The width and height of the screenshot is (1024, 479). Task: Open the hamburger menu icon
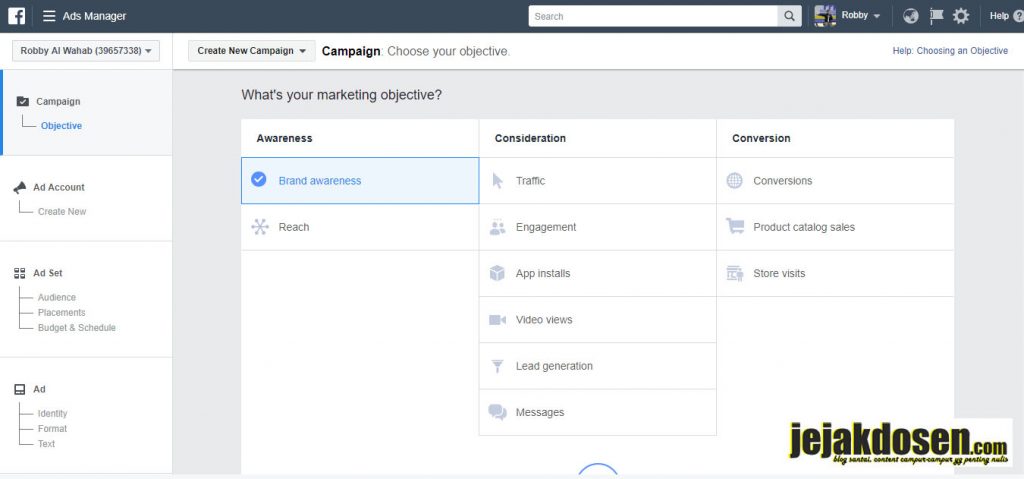[49, 16]
